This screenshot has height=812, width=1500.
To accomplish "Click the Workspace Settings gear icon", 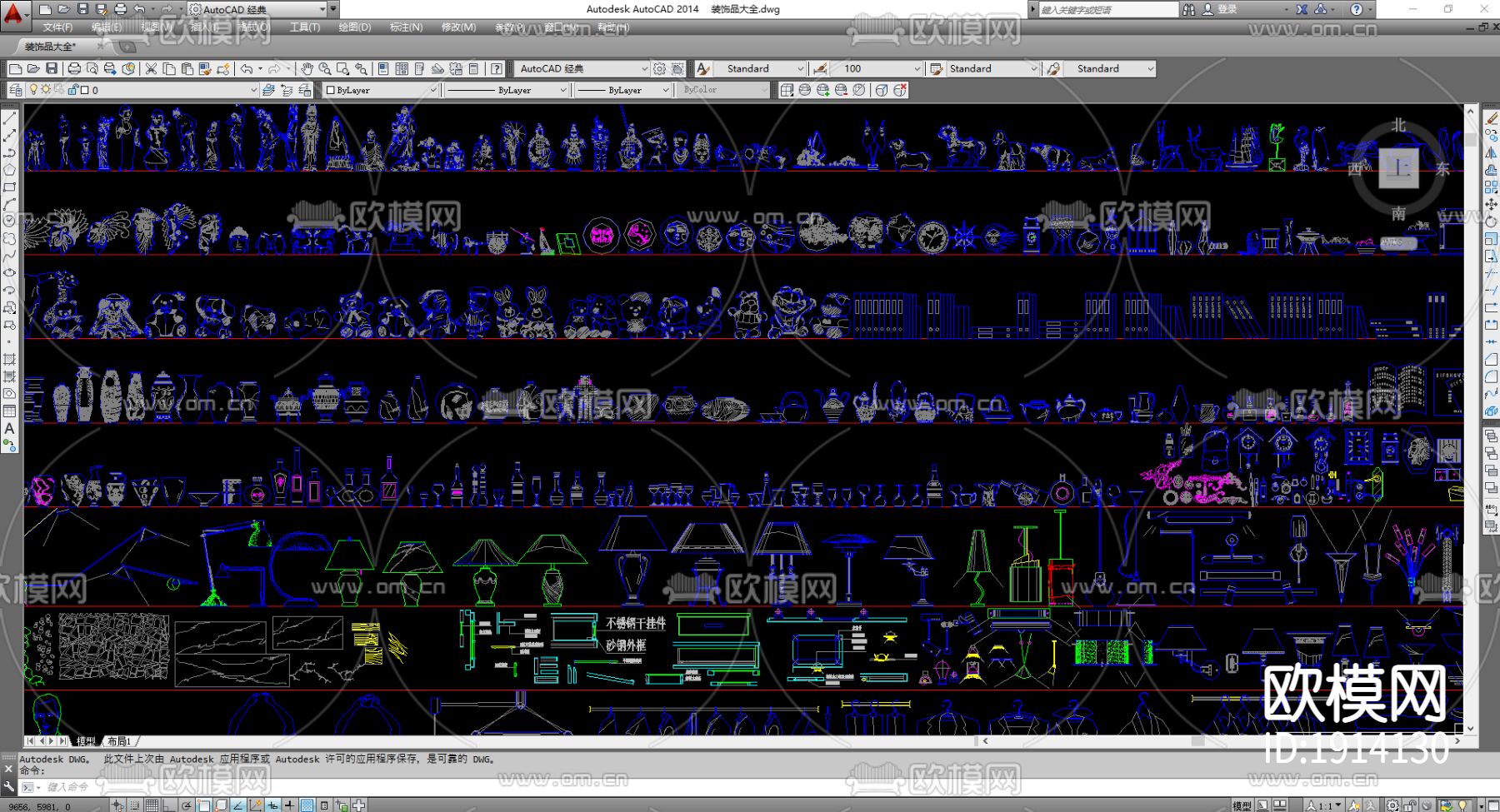I will pyautogui.click(x=660, y=68).
